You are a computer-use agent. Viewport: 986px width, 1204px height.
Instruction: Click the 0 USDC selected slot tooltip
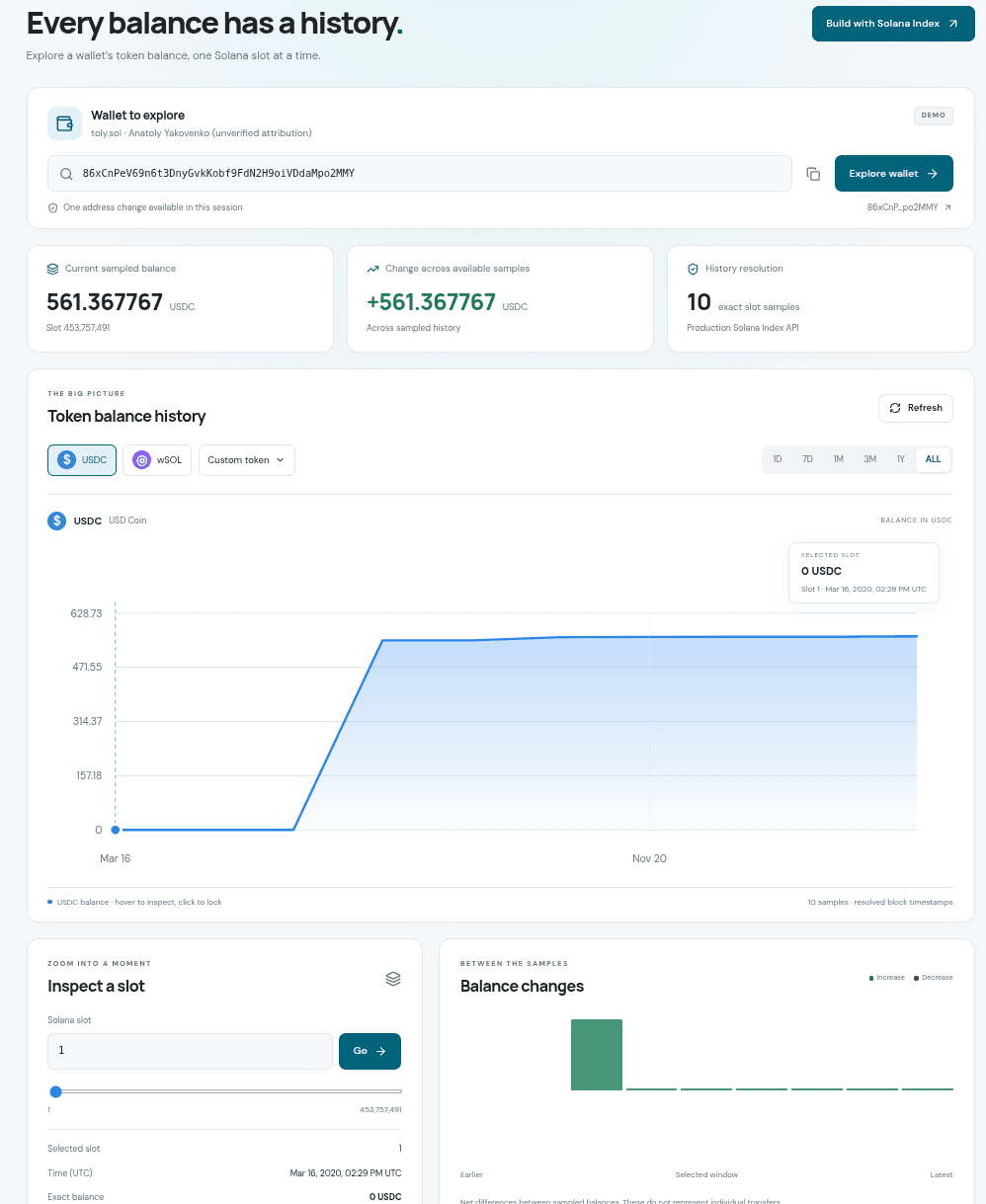coord(863,572)
